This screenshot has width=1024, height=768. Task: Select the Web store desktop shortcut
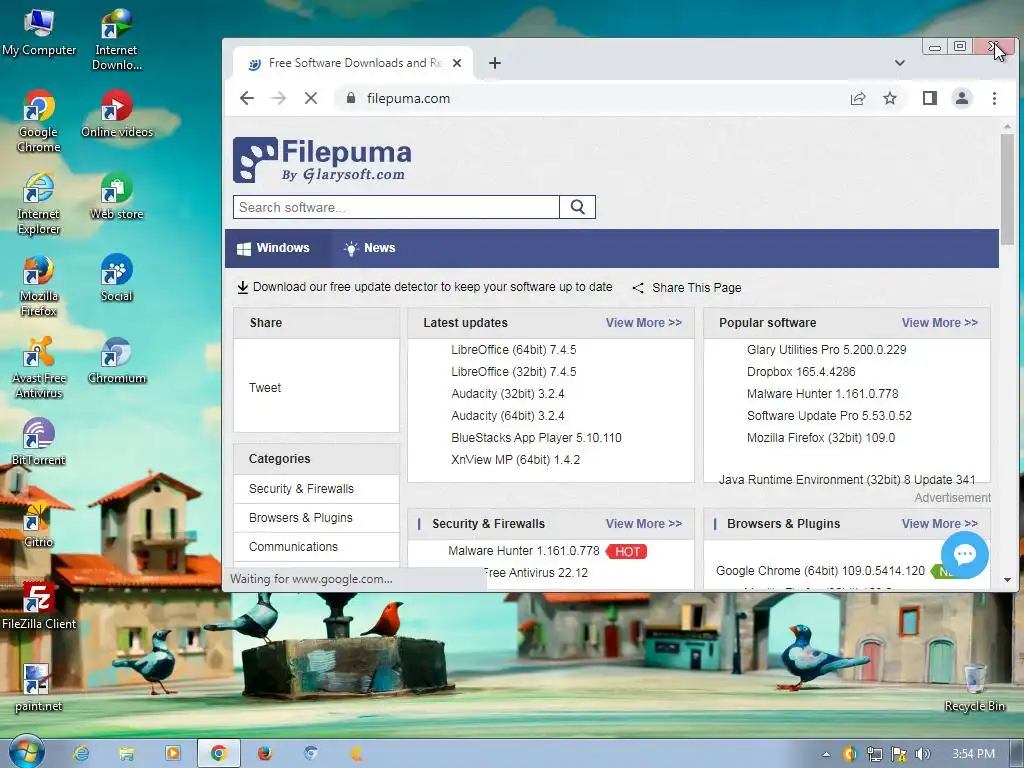(117, 196)
